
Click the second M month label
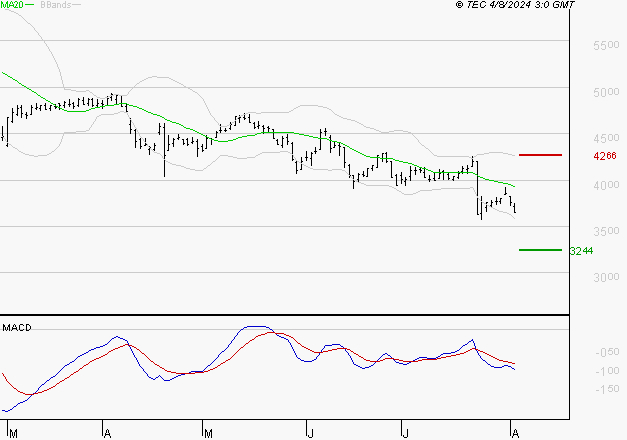[208, 434]
